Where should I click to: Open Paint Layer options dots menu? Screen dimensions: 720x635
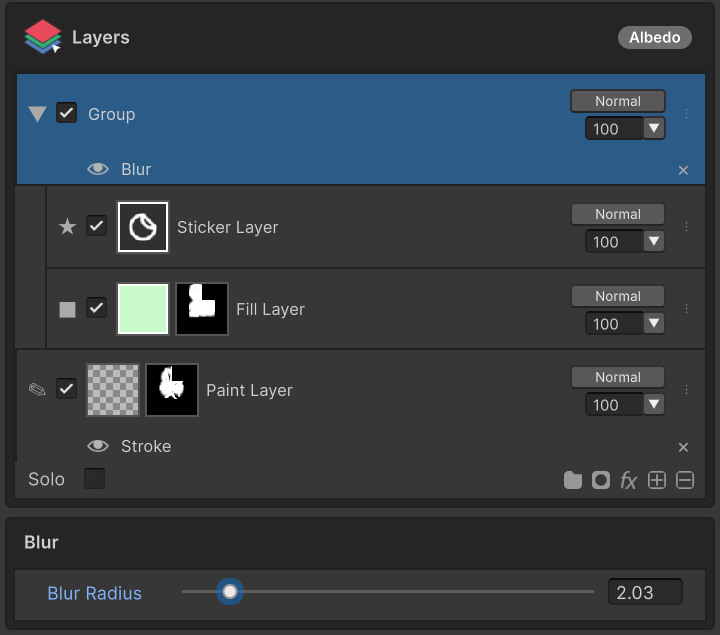686,390
